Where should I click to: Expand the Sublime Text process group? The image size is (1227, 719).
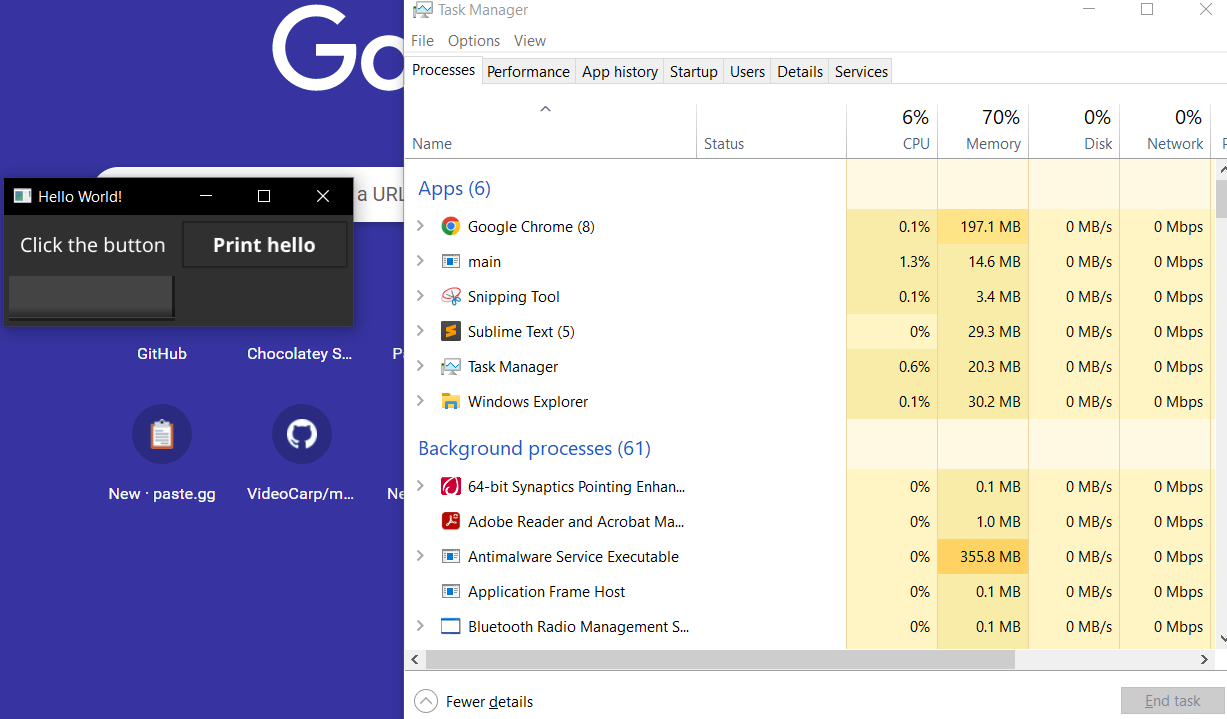(421, 331)
